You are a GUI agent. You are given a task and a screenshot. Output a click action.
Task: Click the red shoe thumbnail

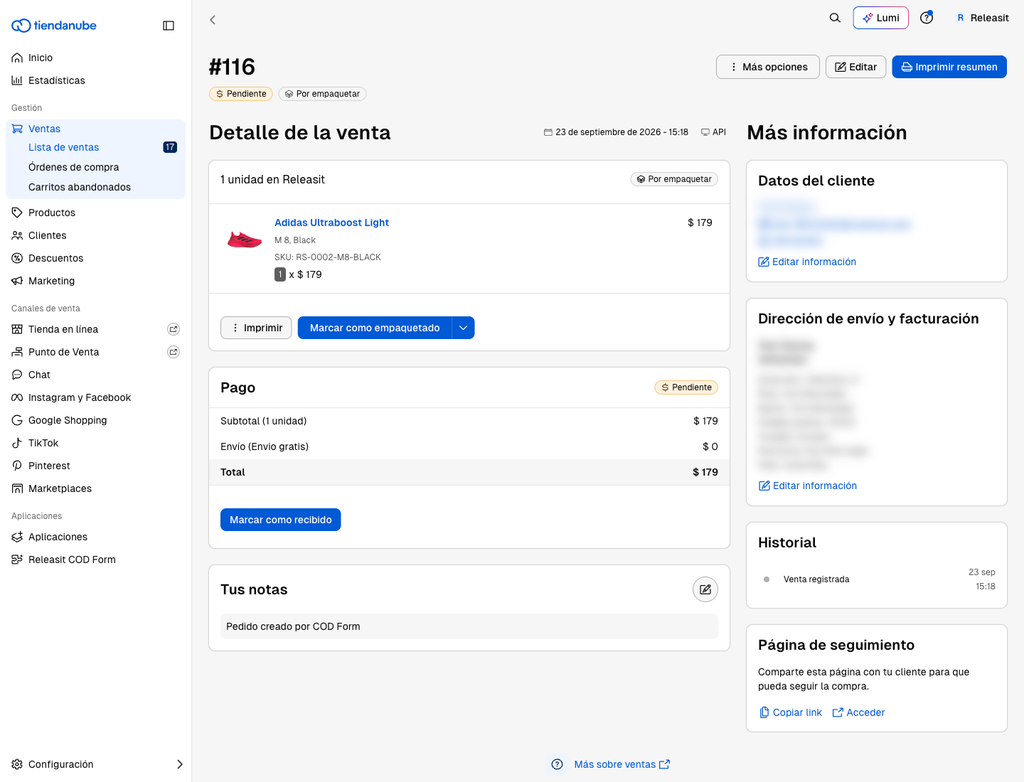coord(244,240)
